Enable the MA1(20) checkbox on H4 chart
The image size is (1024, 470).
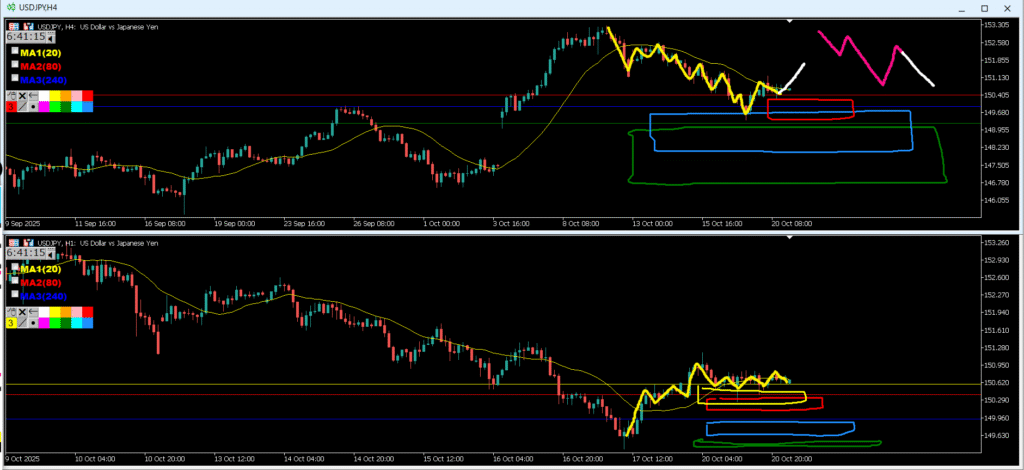coord(14,51)
